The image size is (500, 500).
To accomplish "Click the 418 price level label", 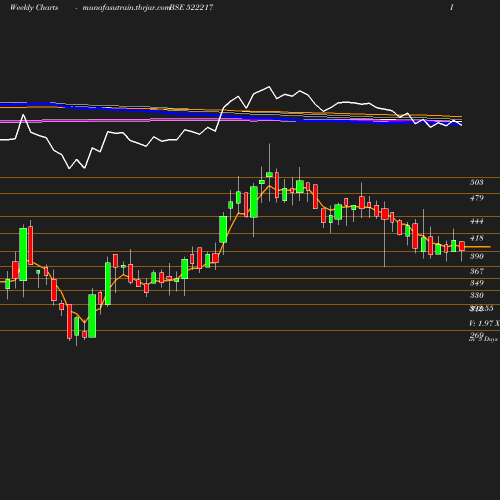I will point(477,238).
